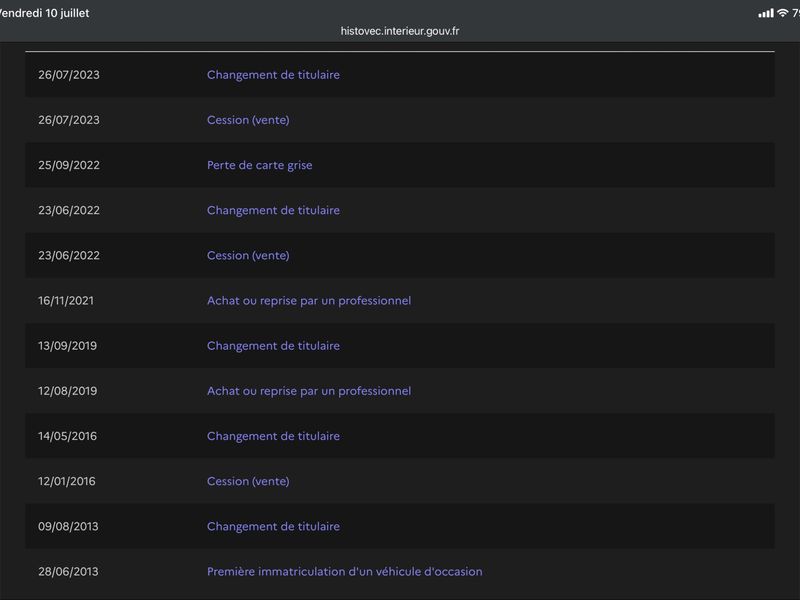Select date 23/06/2022 beside 'Cession (vente)'
This screenshot has width=800, height=600.
tap(69, 256)
